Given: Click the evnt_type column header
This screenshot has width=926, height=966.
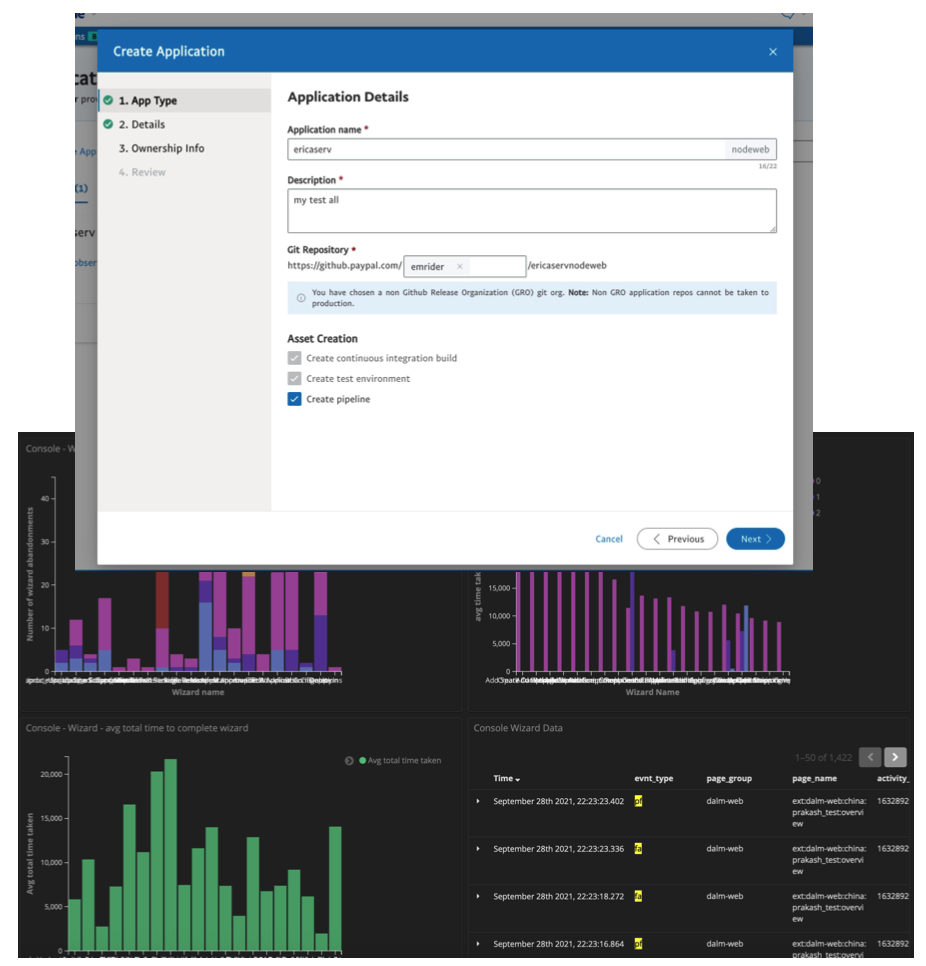Looking at the screenshot, I should pos(654,779).
